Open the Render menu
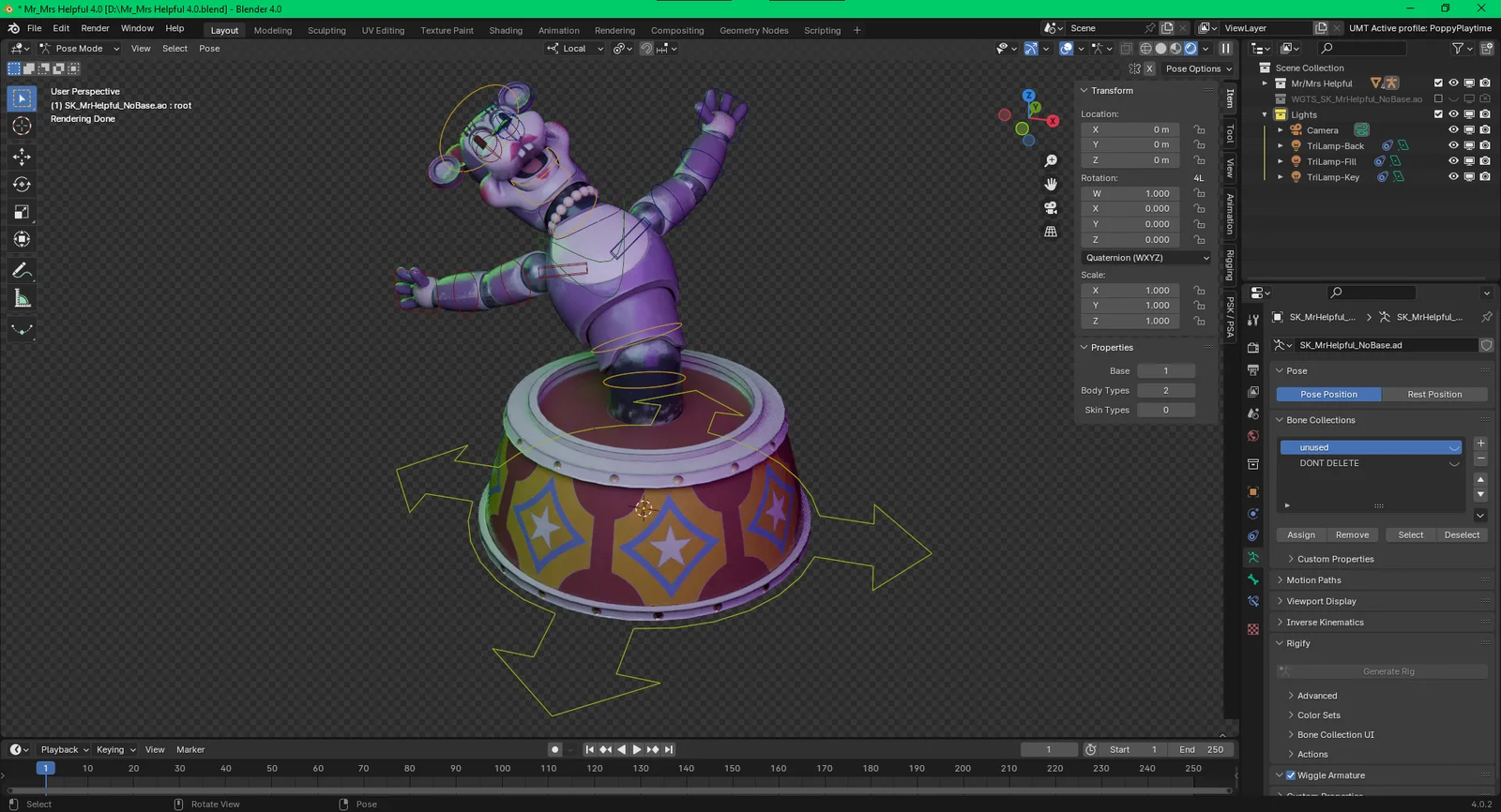The height and width of the screenshot is (812, 1501). [95, 28]
